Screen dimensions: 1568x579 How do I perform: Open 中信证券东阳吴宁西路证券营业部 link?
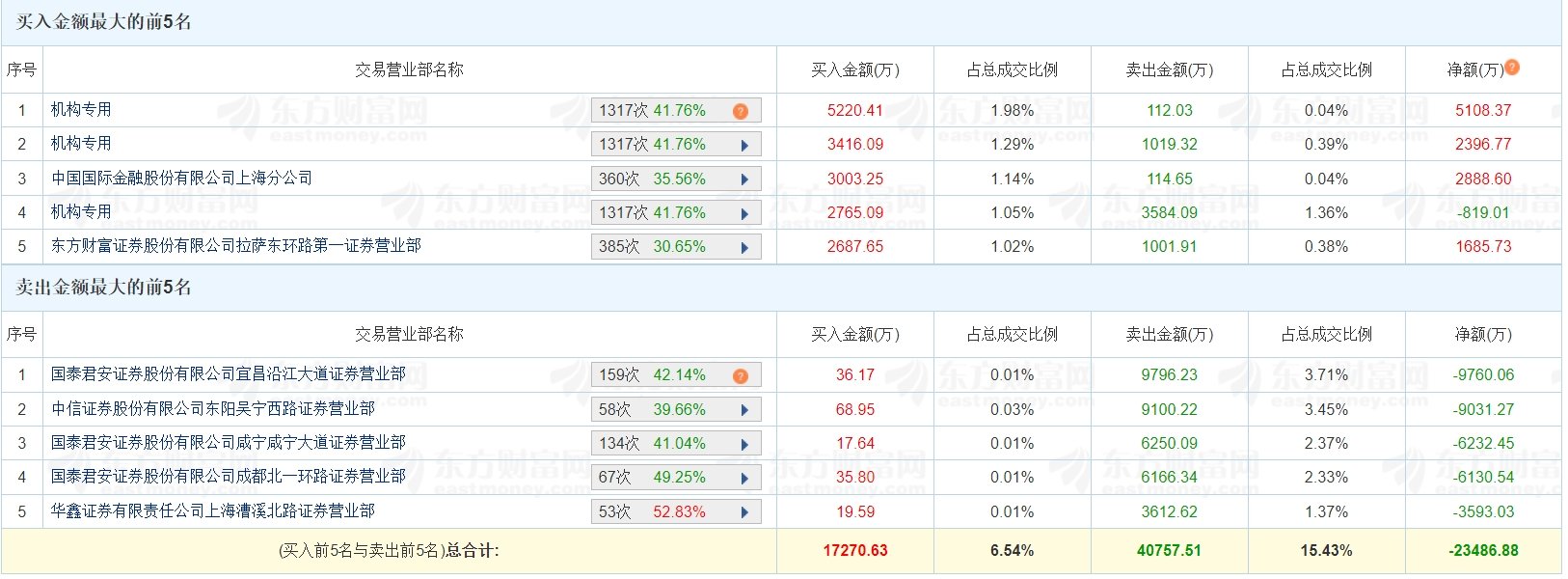tap(213, 409)
